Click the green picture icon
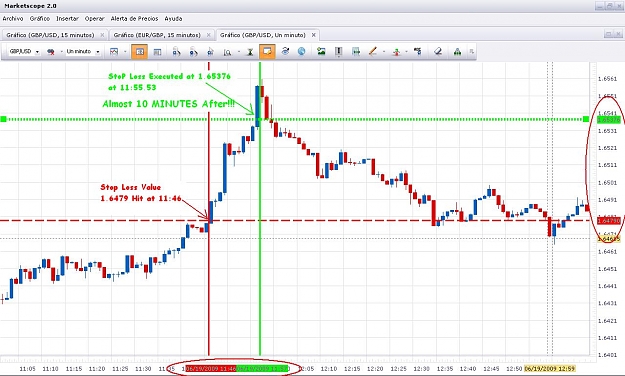The height and width of the screenshot is (376, 625). [321, 51]
